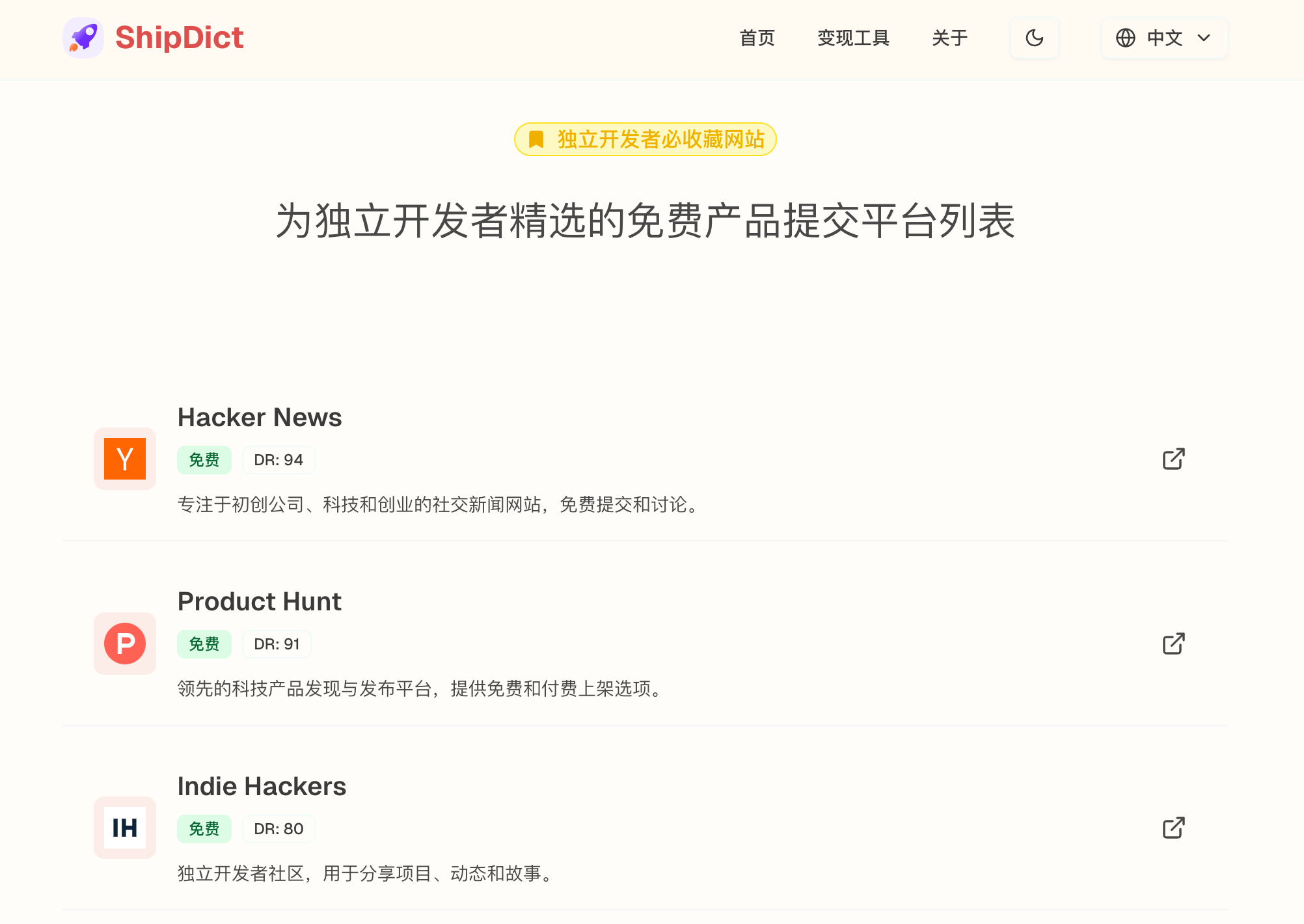Viewport: 1304px width, 924px height.
Task: Open the Hacker News external link icon
Action: 1173,459
